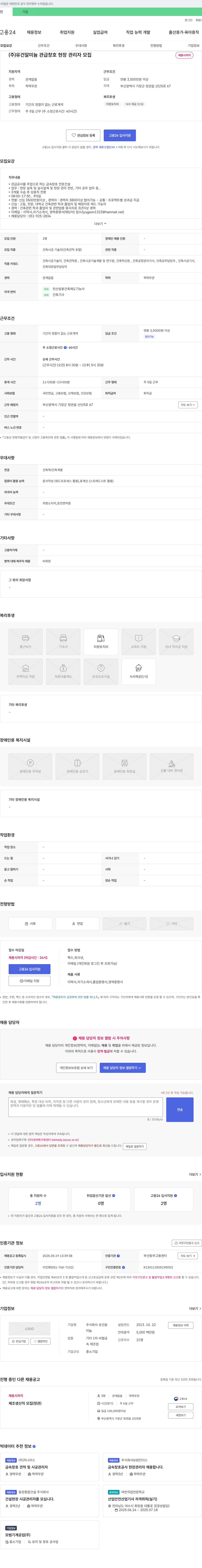Switch to the 우대사항 tab
This screenshot has height=1568, width=202.
pos(81,46)
